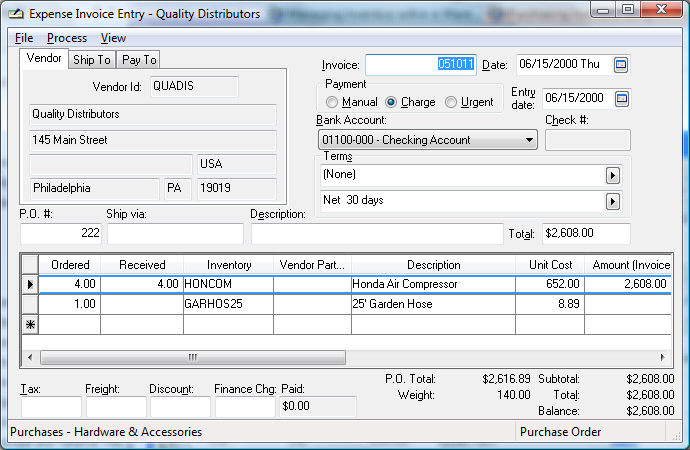This screenshot has width=690, height=450.
Task: Switch to the Pay To tab
Action: tap(139, 60)
